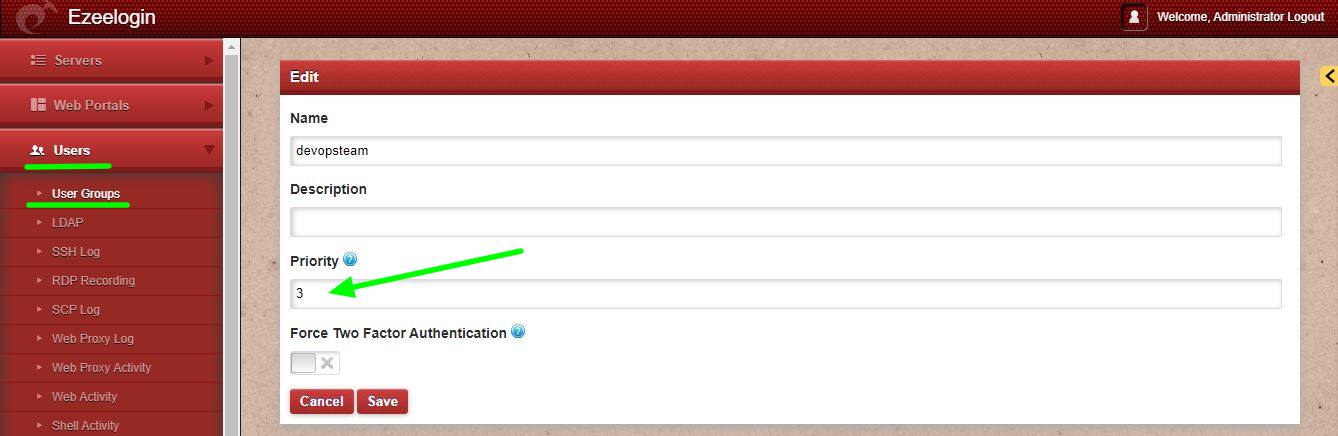1338x436 pixels.
Task: Click the Priority help question-mark icon
Action: tap(350, 259)
